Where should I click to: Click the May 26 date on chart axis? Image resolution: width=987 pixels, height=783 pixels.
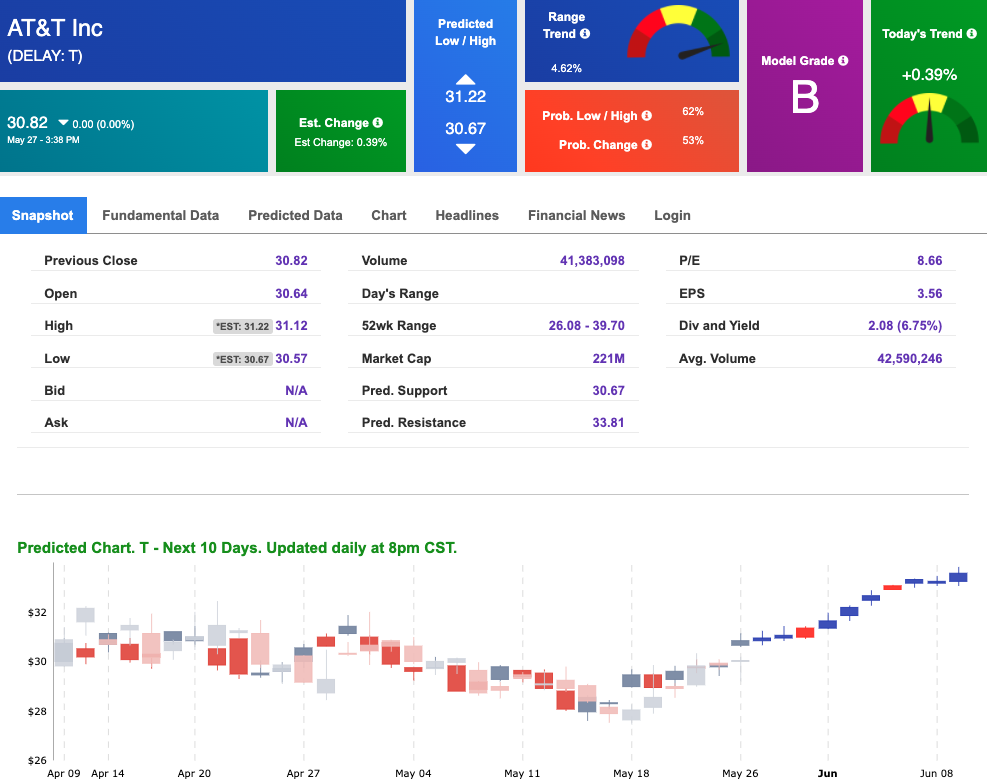[x=740, y=773]
